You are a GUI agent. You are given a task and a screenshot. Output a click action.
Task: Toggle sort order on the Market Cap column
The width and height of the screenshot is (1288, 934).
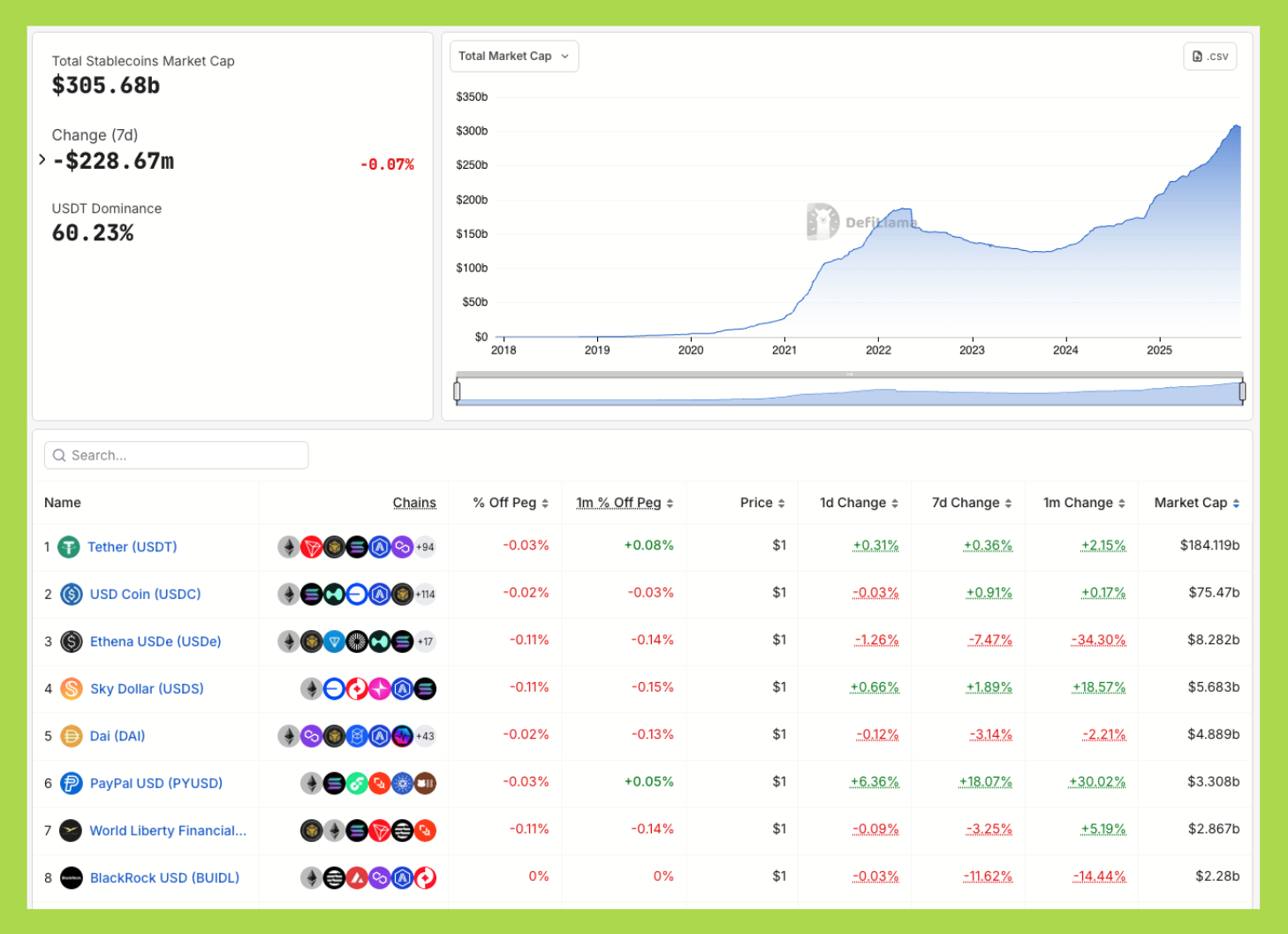1235,502
